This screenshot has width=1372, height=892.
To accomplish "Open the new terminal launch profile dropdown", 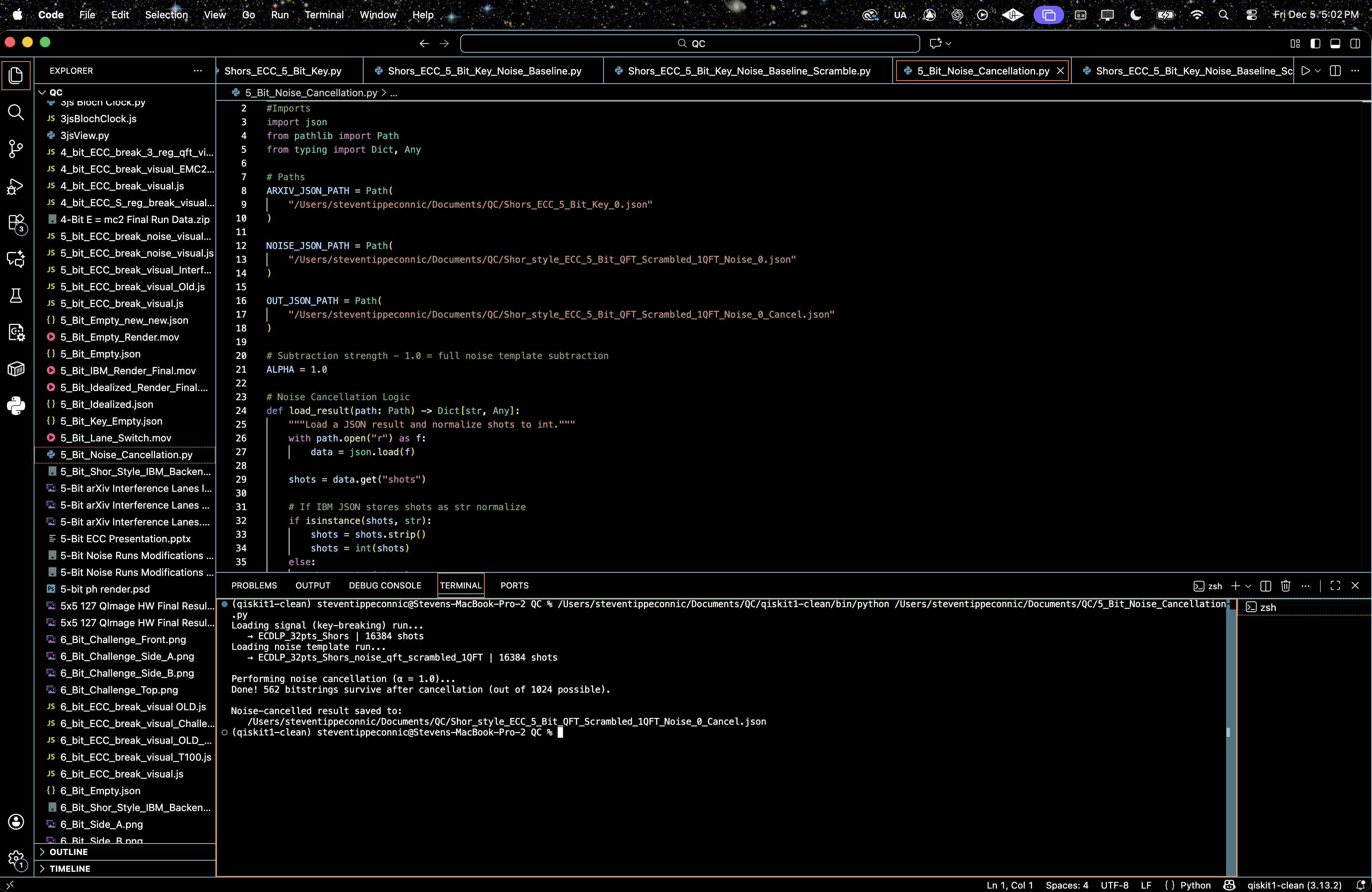I will point(1249,586).
